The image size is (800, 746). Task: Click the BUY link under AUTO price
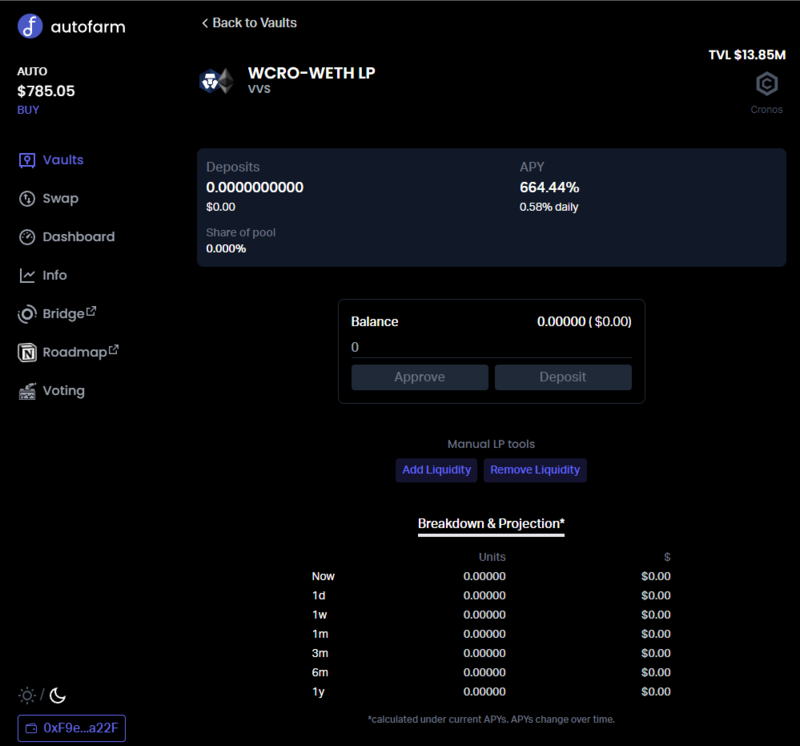[x=28, y=110]
